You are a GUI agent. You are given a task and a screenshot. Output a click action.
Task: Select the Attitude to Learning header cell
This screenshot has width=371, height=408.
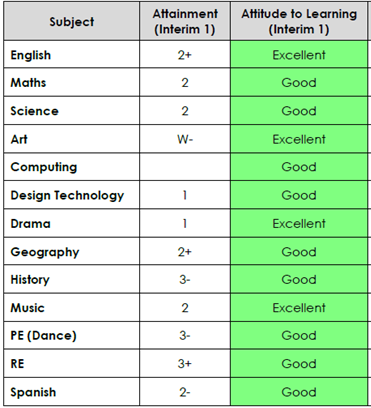click(299, 21)
